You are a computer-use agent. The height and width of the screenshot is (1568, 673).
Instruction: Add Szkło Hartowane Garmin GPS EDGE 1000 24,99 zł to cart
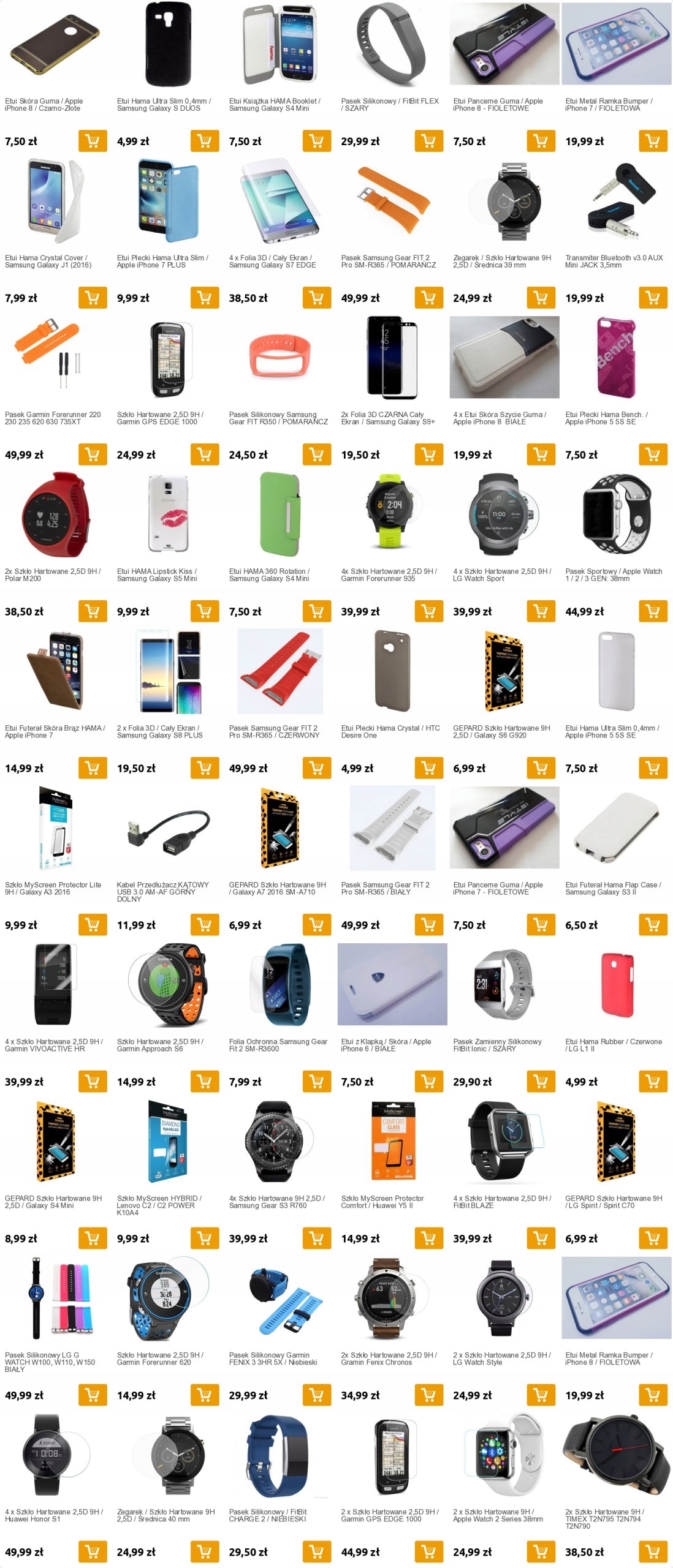(x=205, y=455)
